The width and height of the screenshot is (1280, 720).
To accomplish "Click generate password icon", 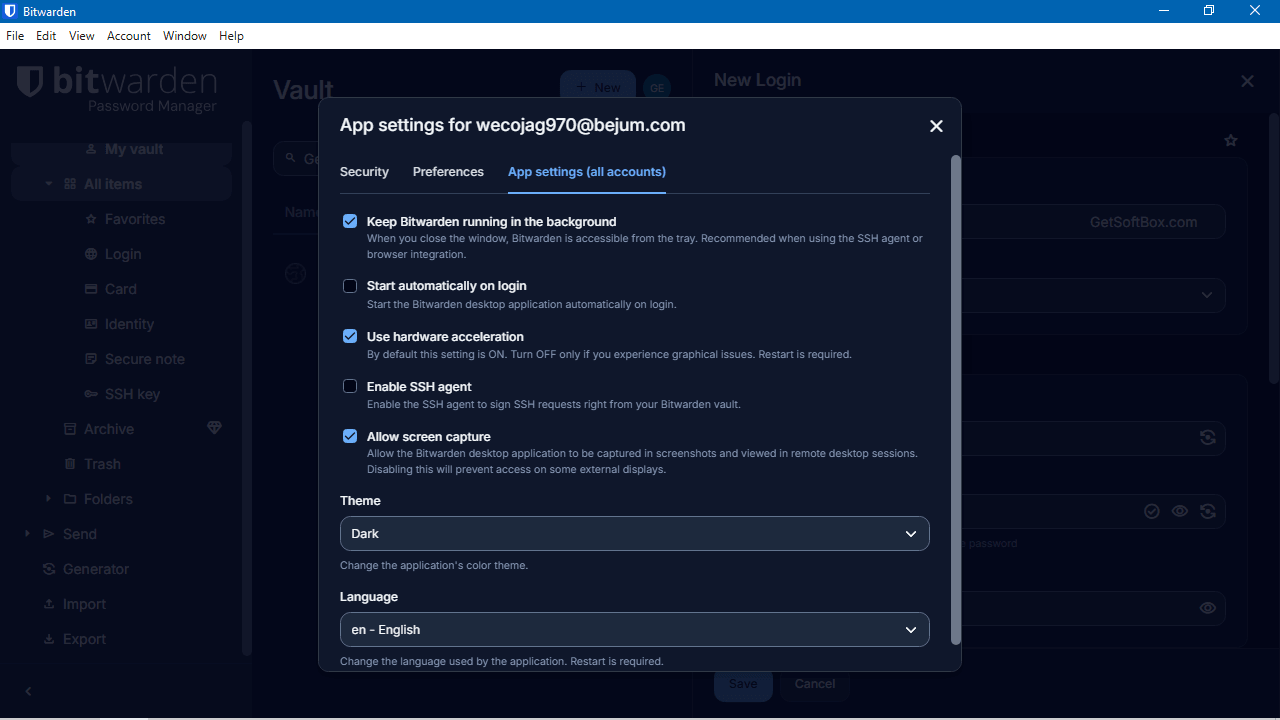I will click(1208, 511).
